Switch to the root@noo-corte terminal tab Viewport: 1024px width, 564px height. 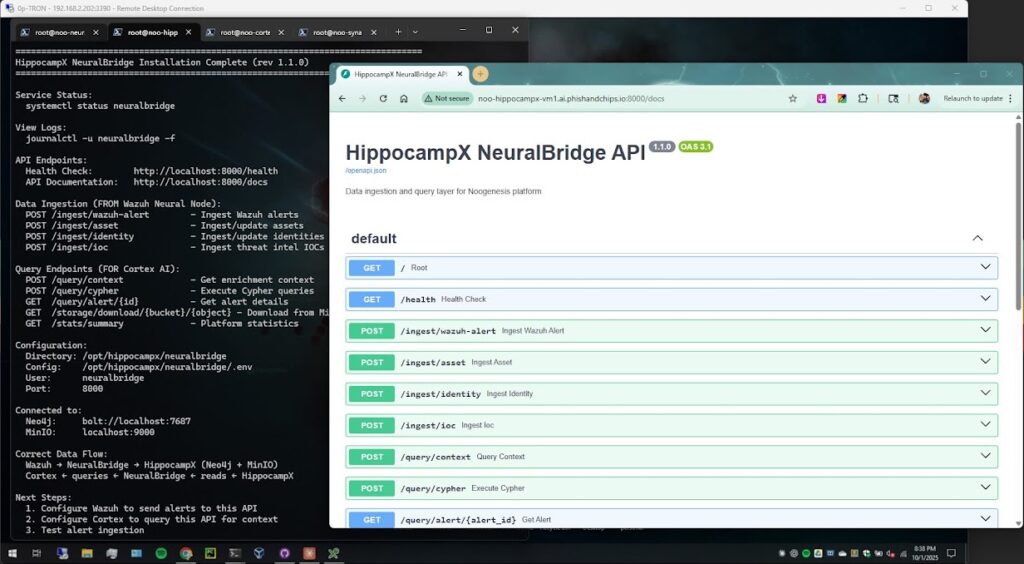243,32
